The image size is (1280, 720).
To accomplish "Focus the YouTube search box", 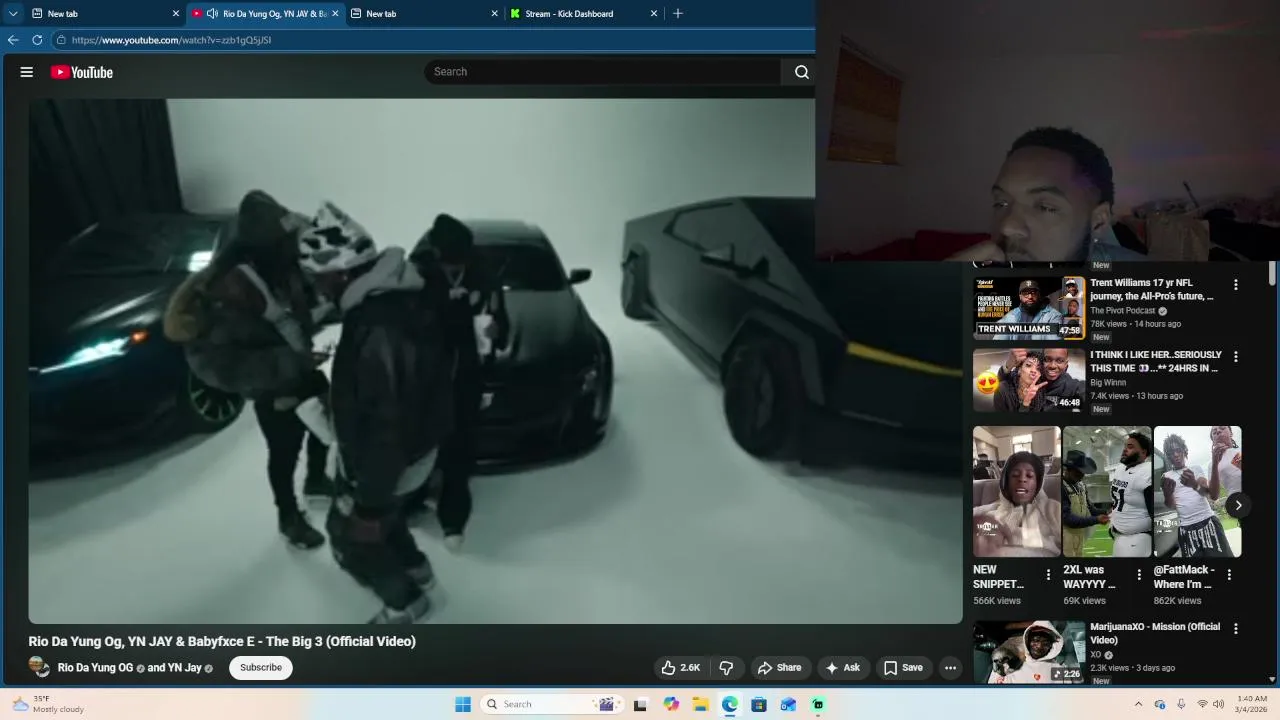I will [603, 72].
